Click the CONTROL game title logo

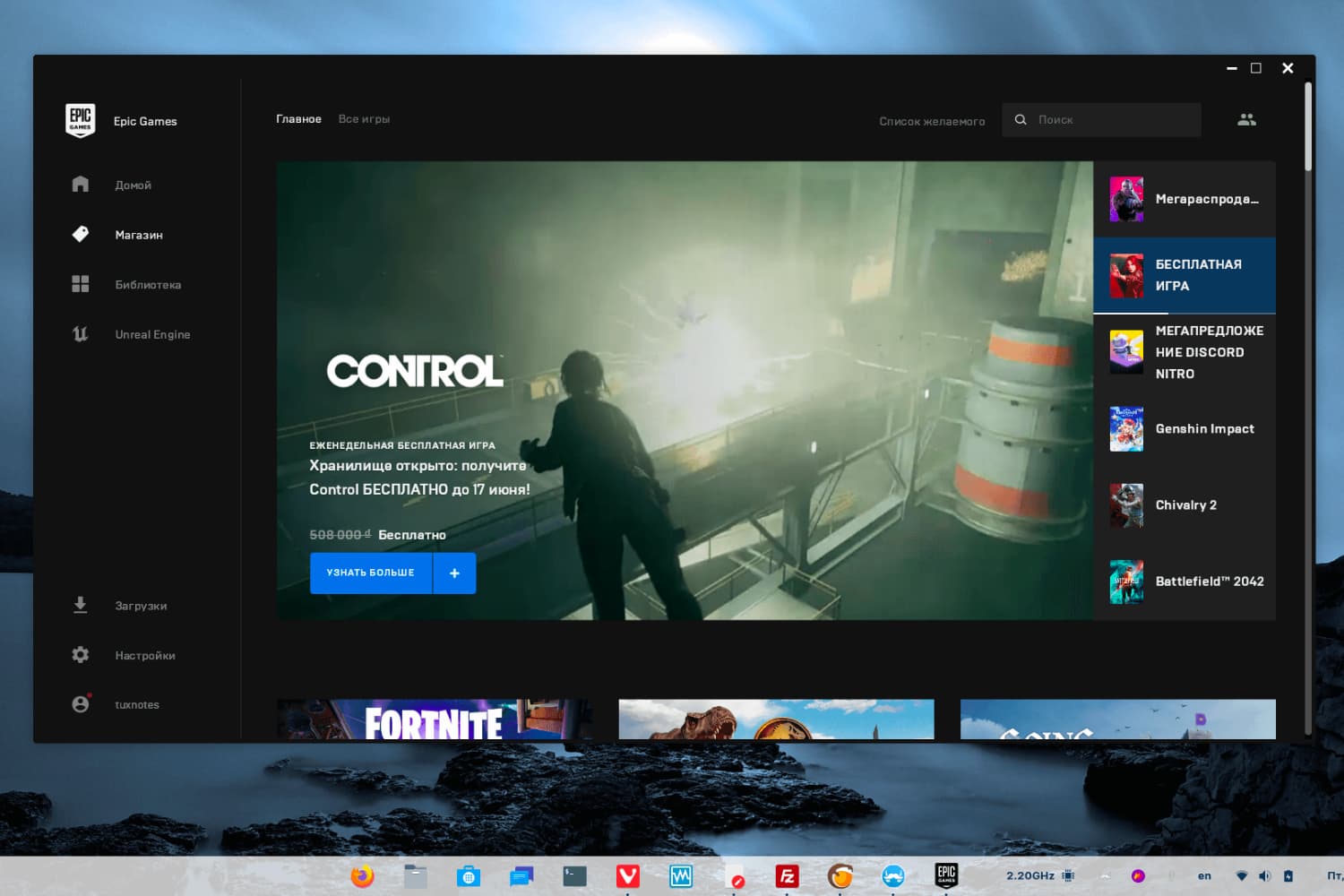[415, 371]
